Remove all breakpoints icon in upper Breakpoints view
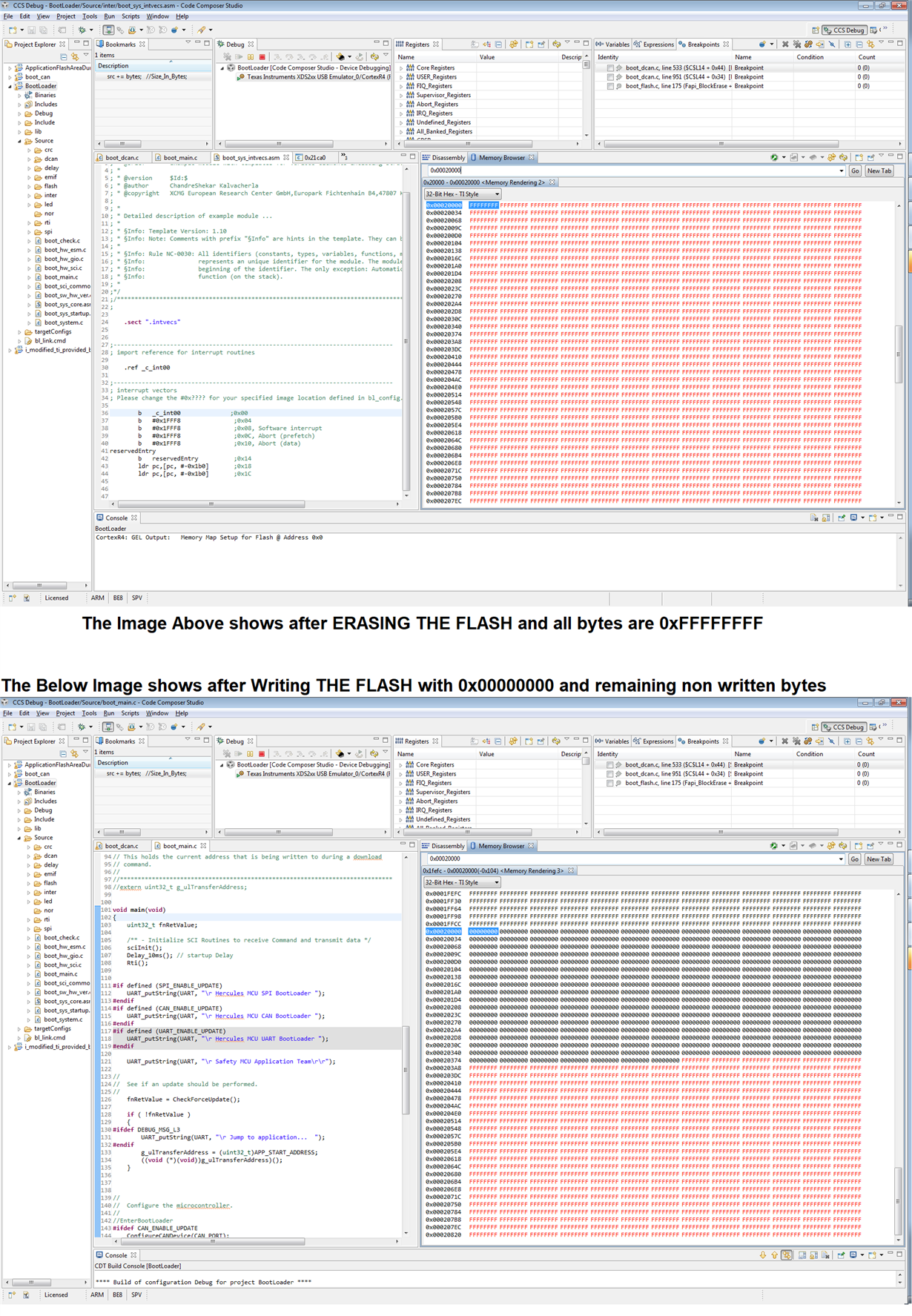The image size is (912, 1316). pyautogui.click(x=797, y=44)
